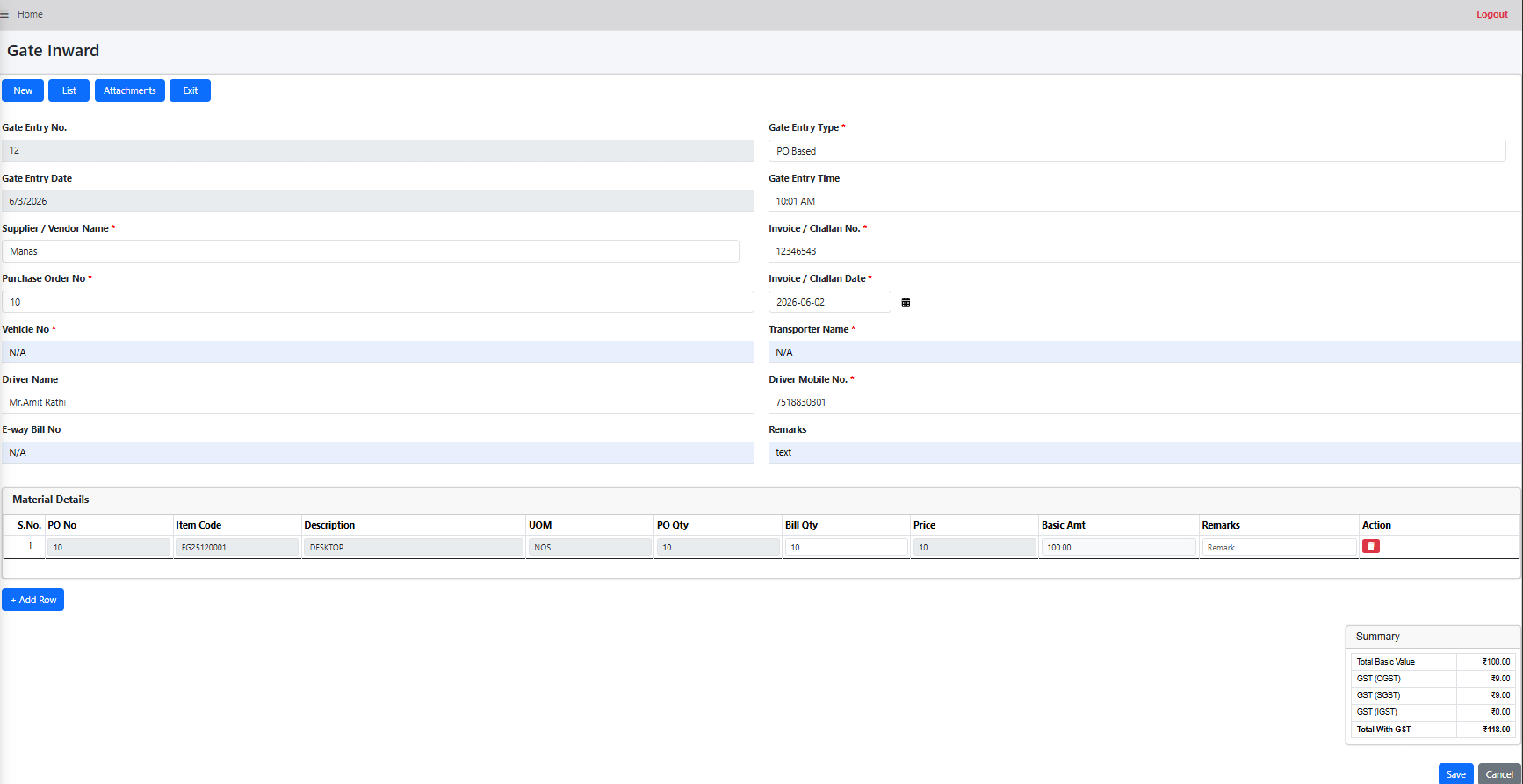Click the Description column header
Viewport: 1523px width, 784px height.
click(x=329, y=525)
